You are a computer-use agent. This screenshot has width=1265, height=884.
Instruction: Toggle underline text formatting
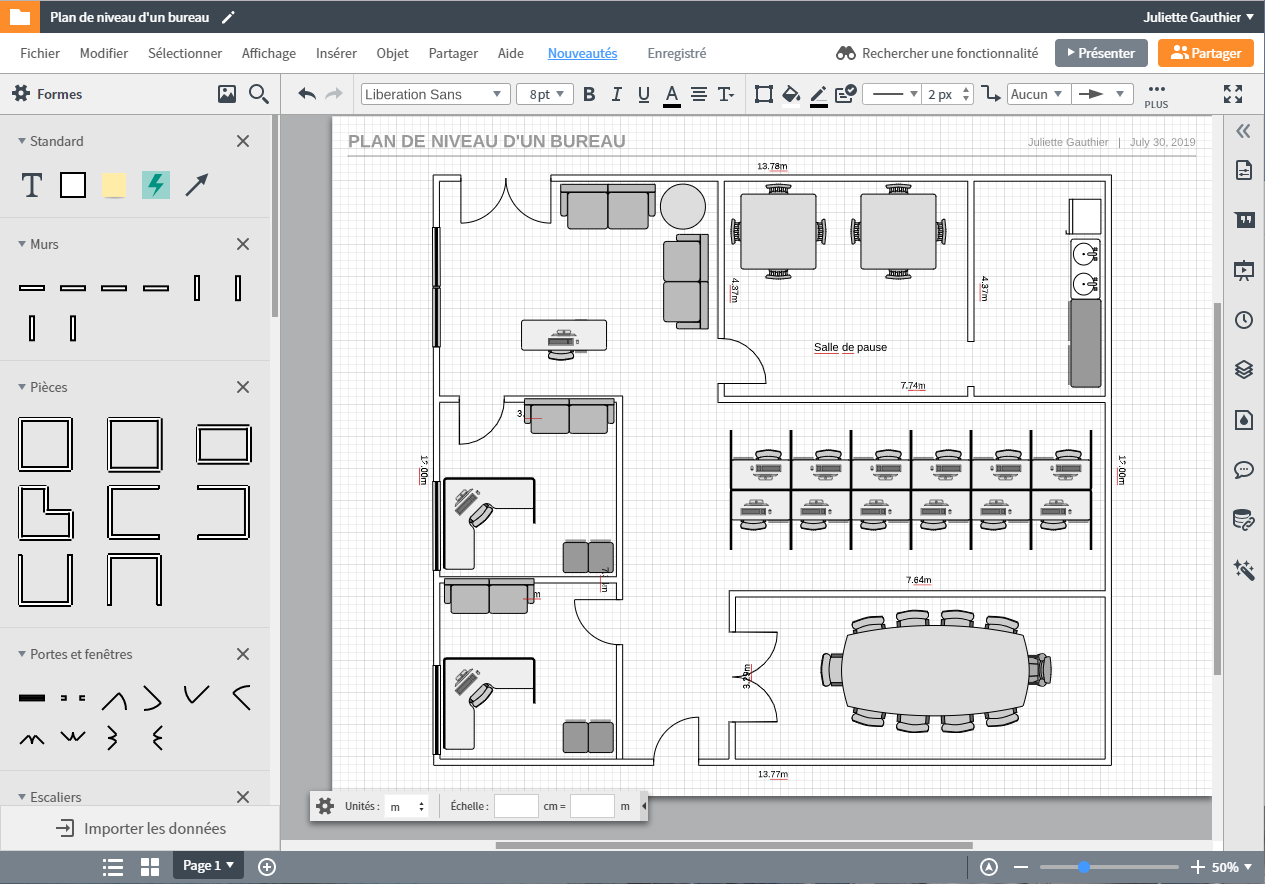tap(644, 94)
